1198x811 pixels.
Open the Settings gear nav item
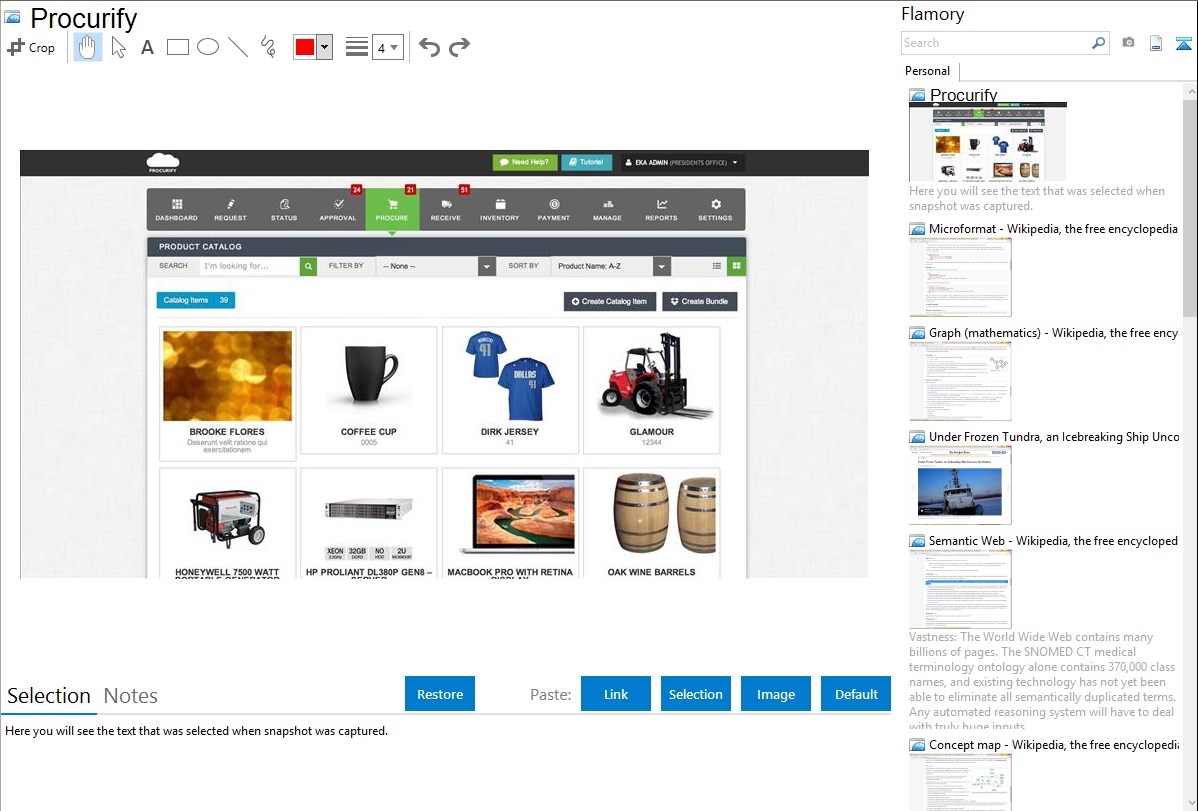pyautogui.click(x=715, y=209)
